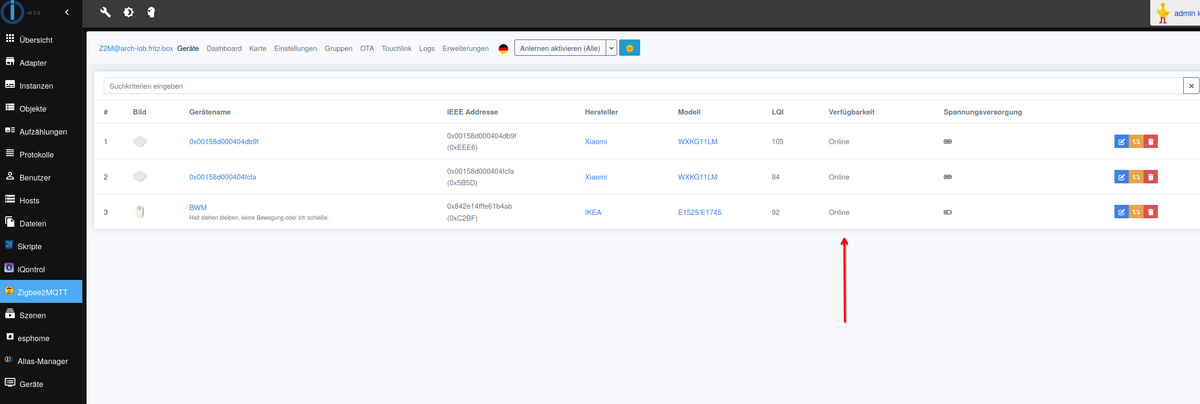
Task: Click device image for 0x00158d000404db9f
Action: (140, 142)
